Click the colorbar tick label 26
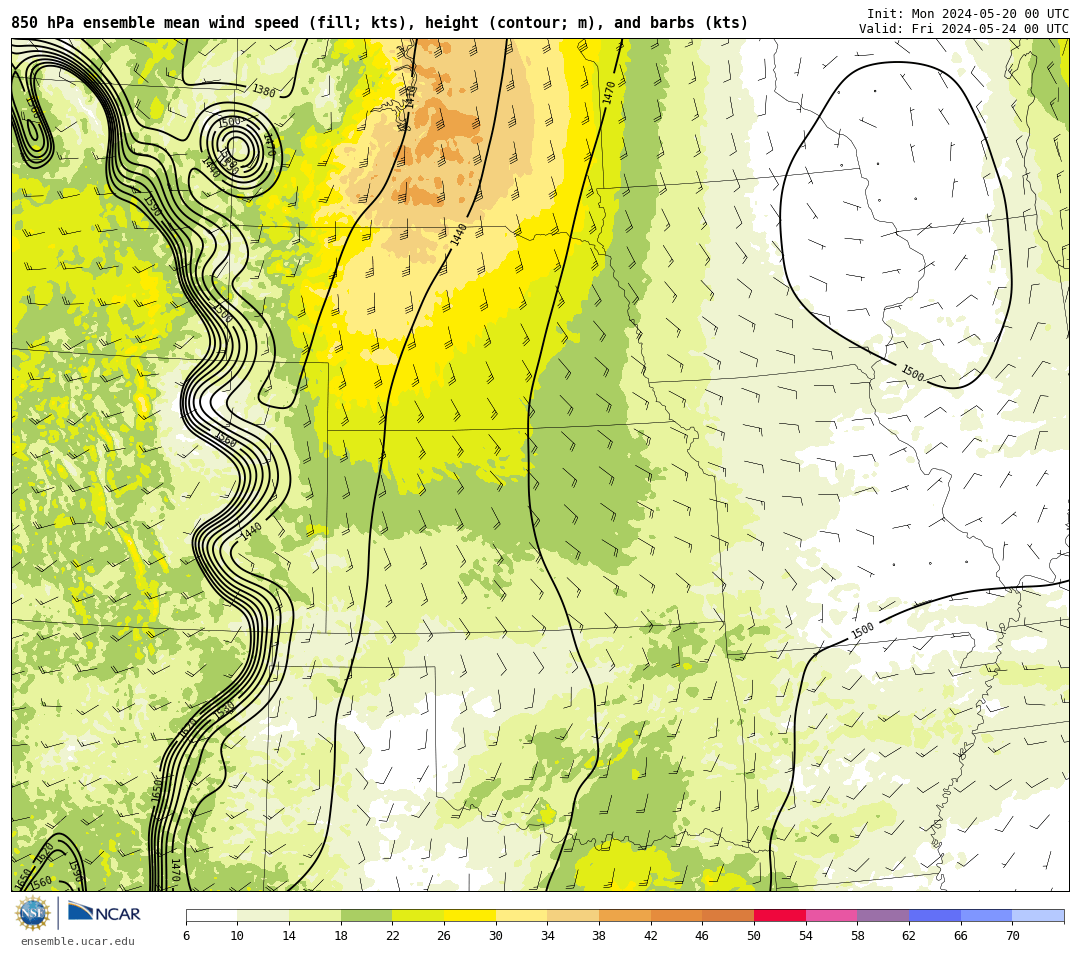The height and width of the screenshot is (954, 1080). point(444,935)
